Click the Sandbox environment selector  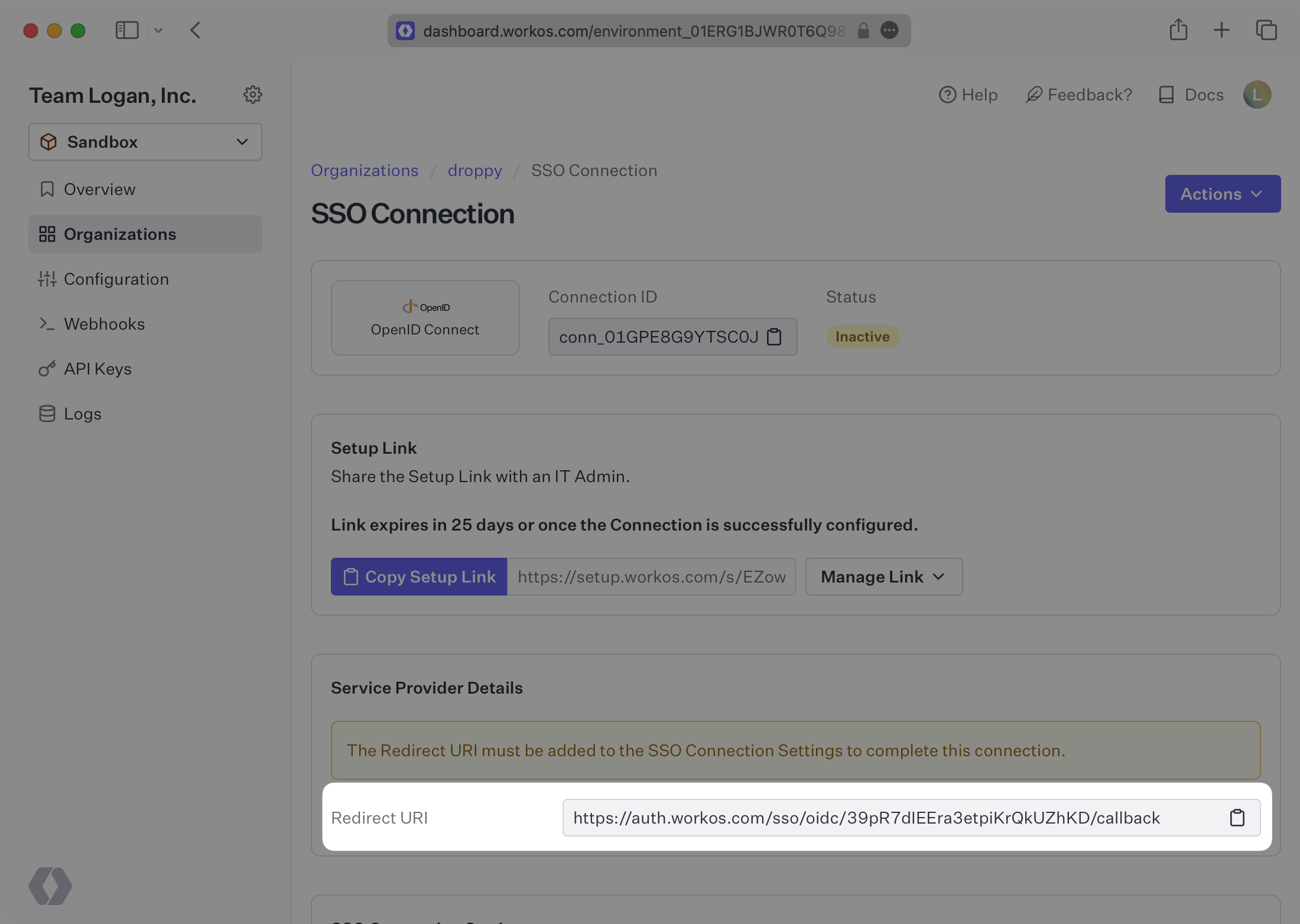point(144,141)
